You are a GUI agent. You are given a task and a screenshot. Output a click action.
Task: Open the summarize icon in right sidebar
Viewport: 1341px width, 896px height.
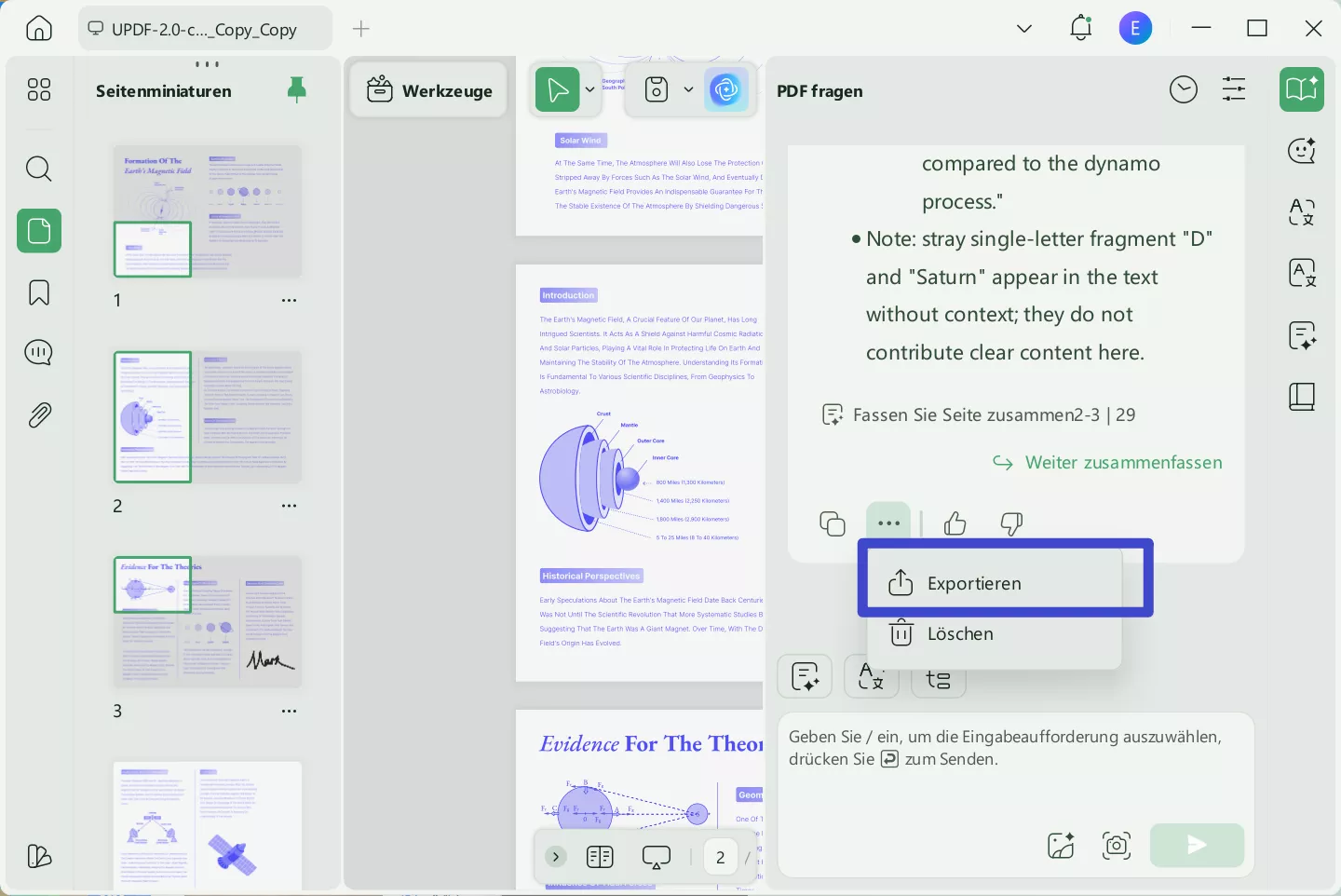tap(1302, 335)
